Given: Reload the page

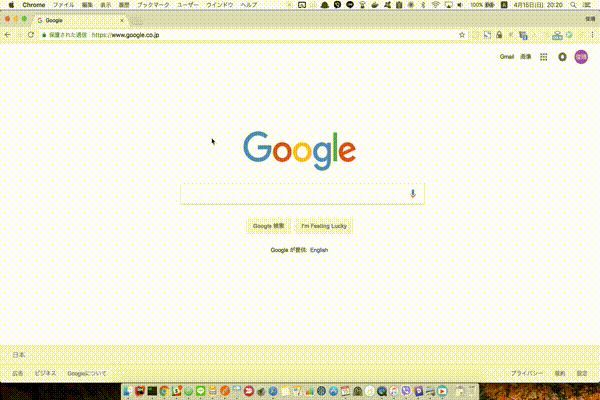Looking at the screenshot, I should pyautogui.click(x=31, y=34).
